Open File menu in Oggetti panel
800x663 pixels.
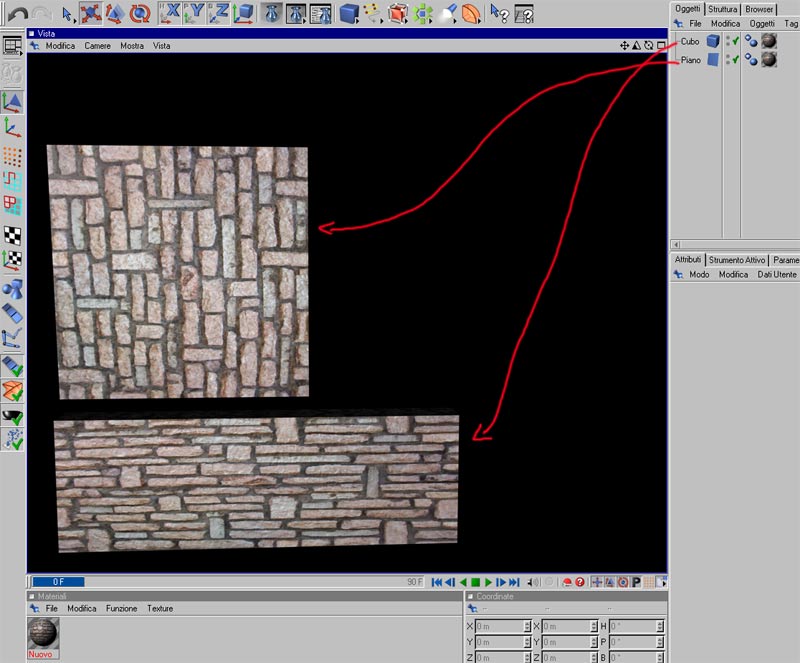(695, 23)
